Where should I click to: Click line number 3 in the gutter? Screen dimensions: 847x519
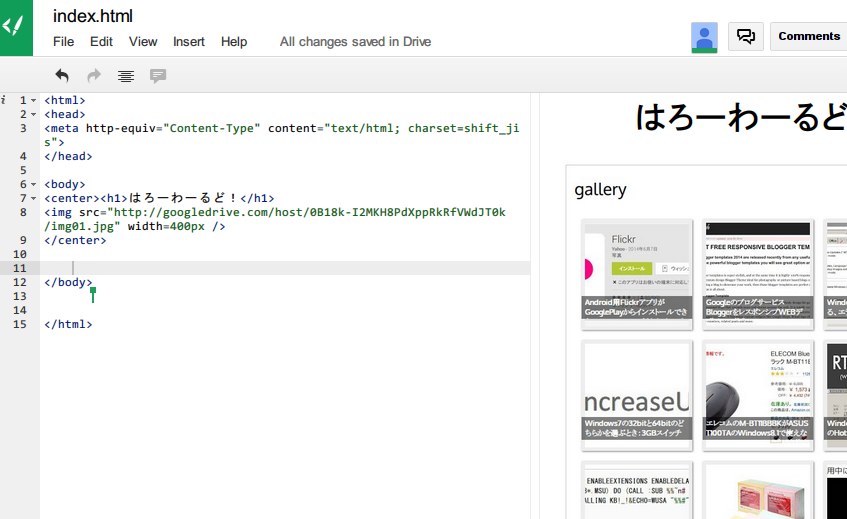[x=23, y=129]
